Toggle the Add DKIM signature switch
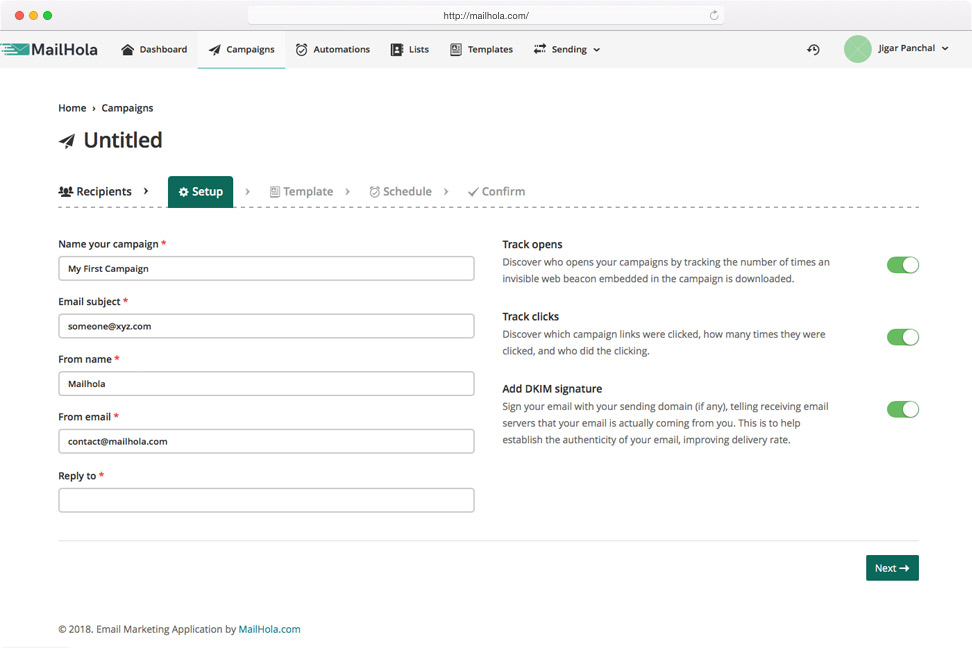 point(903,410)
